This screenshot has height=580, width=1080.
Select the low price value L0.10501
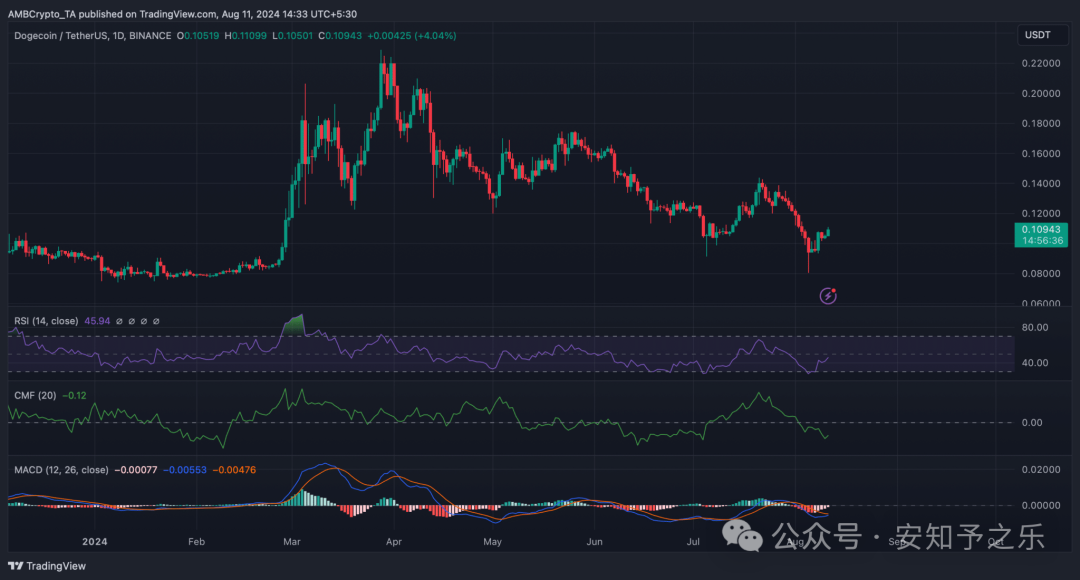click(292, 36)
